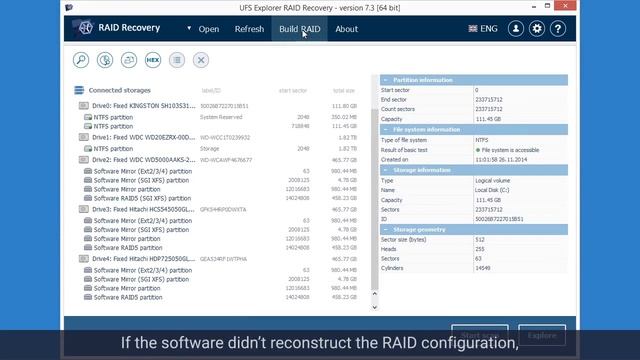Click the Sector size (bytes) value 512

[479, 240]
